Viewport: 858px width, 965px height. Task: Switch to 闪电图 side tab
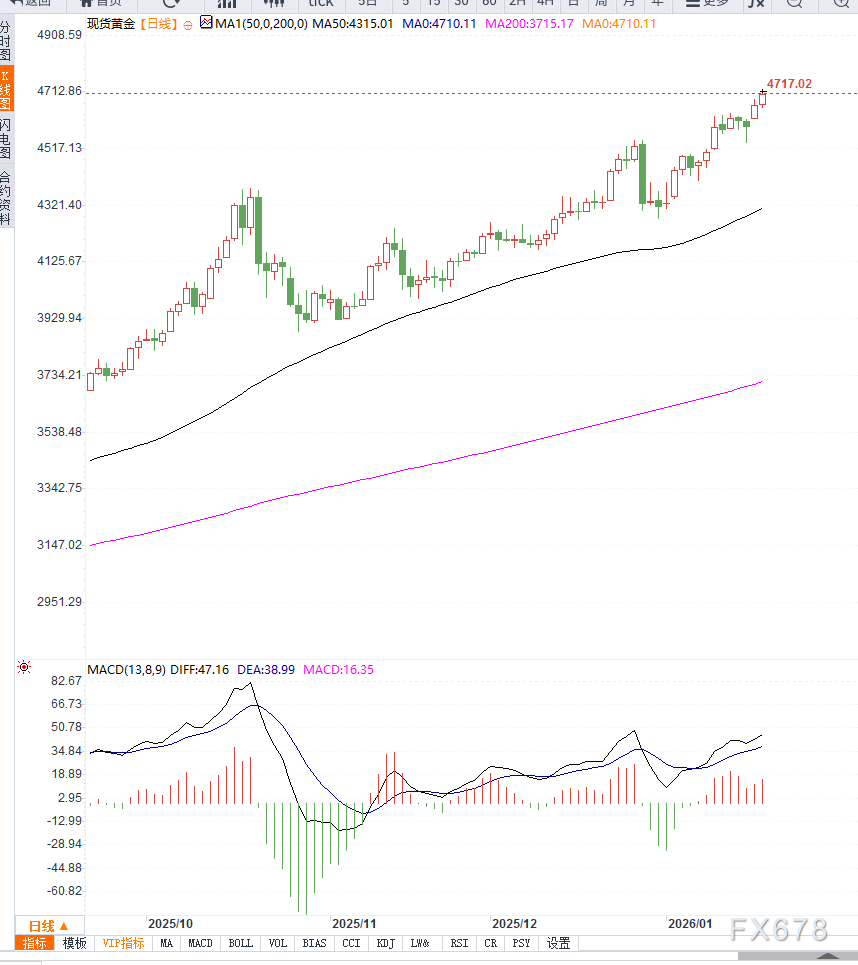[6, 139]
